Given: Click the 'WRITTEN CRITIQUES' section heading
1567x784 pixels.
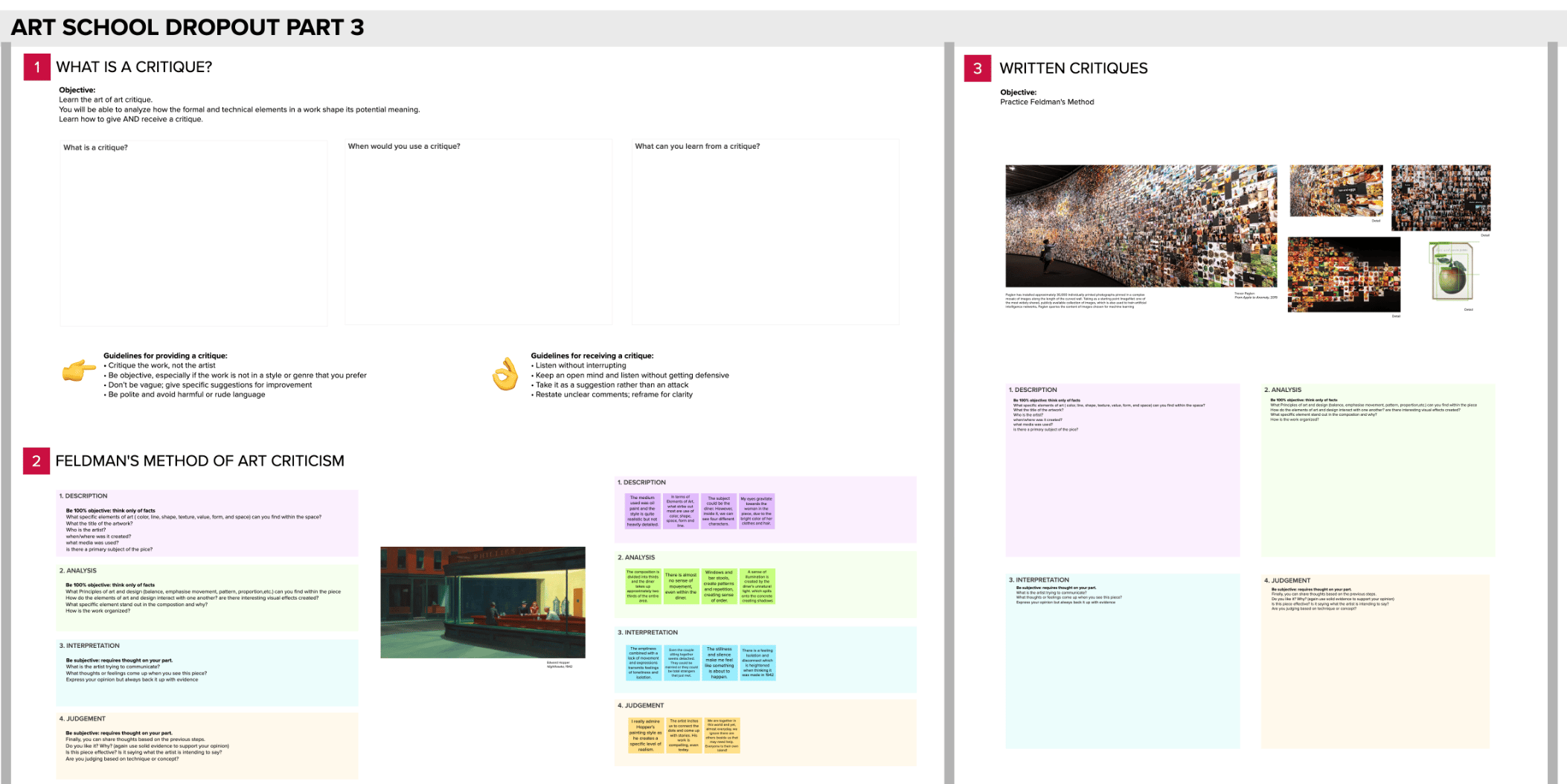Looking at the screenshot, I should click(1073, 68).
